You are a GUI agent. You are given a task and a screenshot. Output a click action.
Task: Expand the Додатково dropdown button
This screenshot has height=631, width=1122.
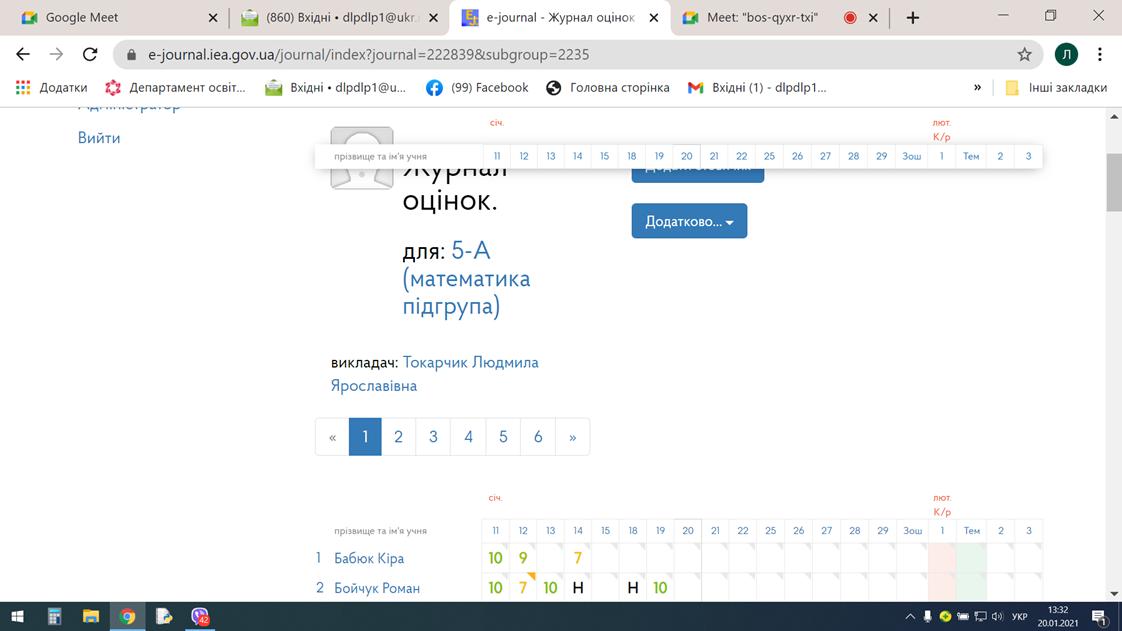coord(689,221)
